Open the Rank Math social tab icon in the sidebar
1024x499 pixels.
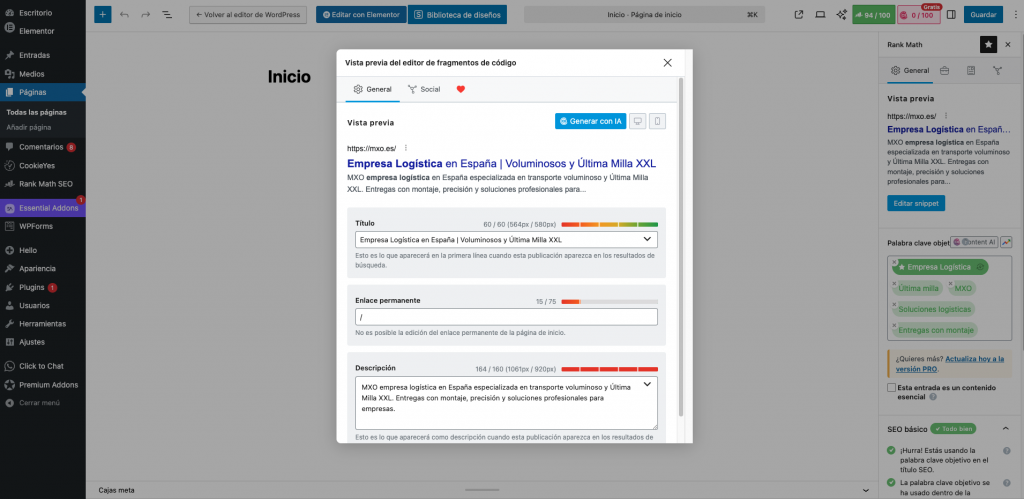[997, 71]
